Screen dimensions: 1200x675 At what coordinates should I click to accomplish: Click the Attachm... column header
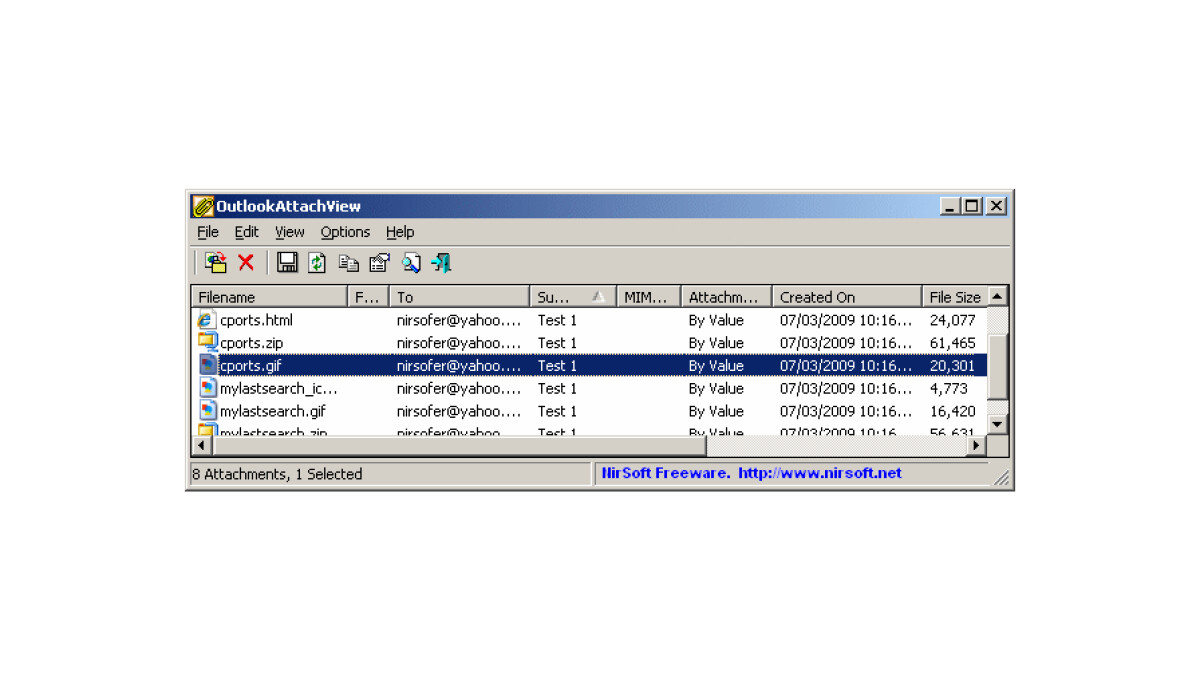(x=726, y=297)
